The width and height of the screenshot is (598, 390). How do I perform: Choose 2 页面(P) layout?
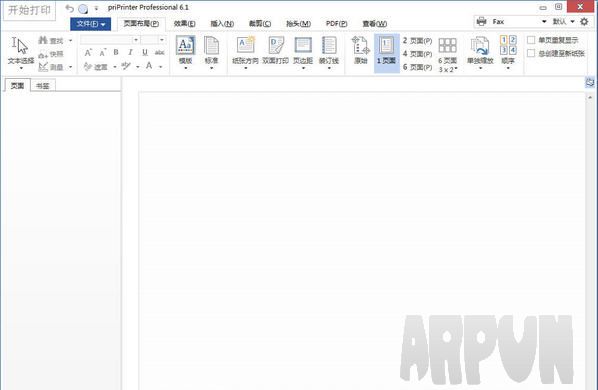tap(417, 40)
